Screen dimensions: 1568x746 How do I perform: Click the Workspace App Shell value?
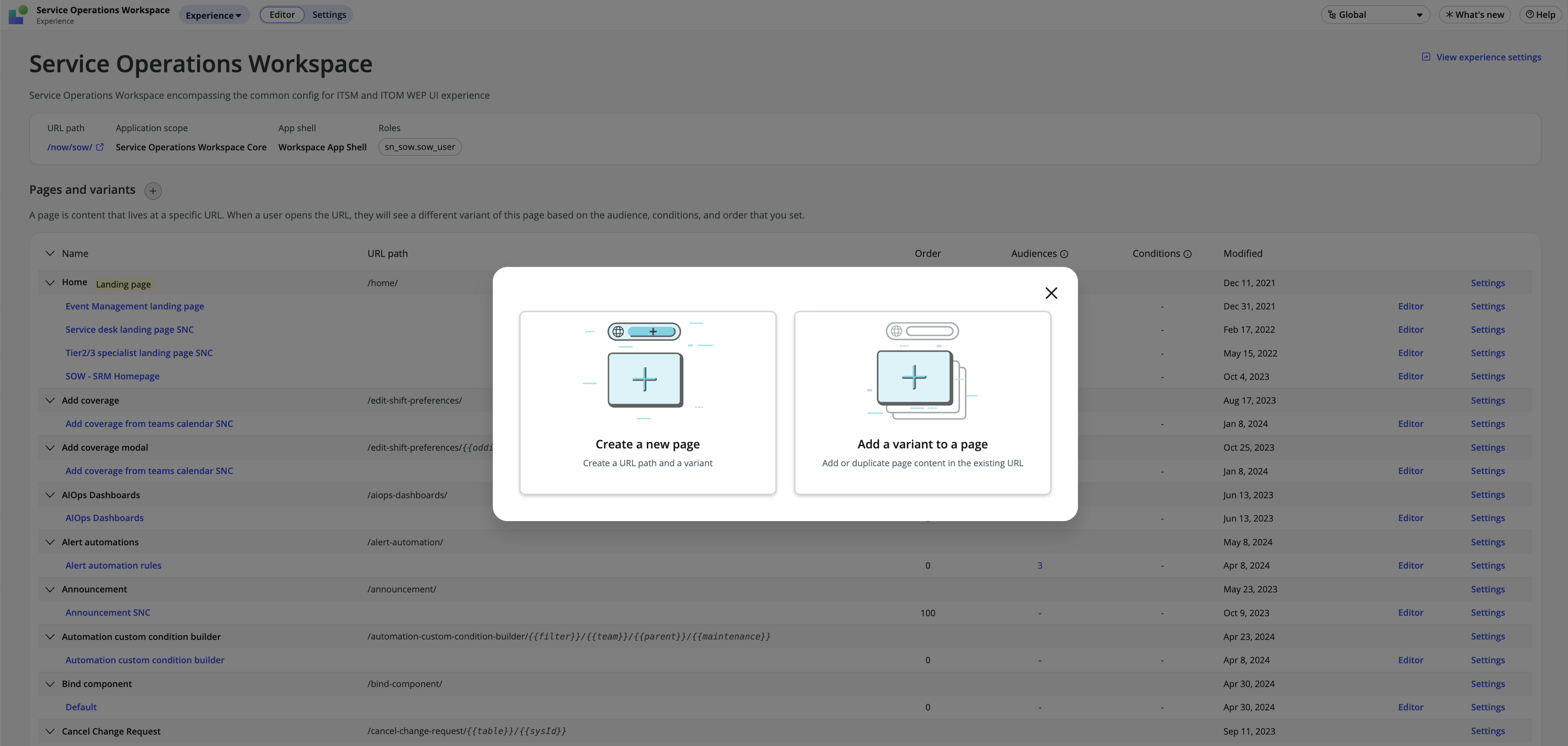(323, 147)
